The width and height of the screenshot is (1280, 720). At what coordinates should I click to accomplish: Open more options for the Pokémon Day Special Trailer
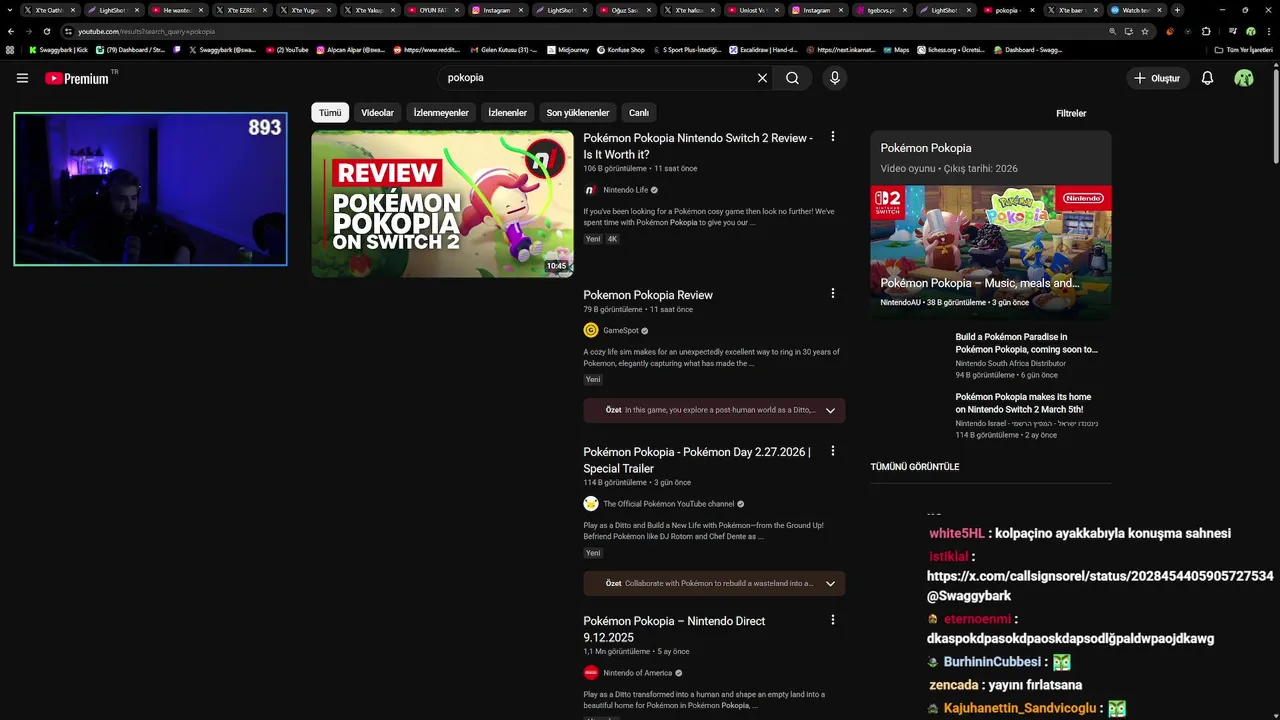[832, 451]
